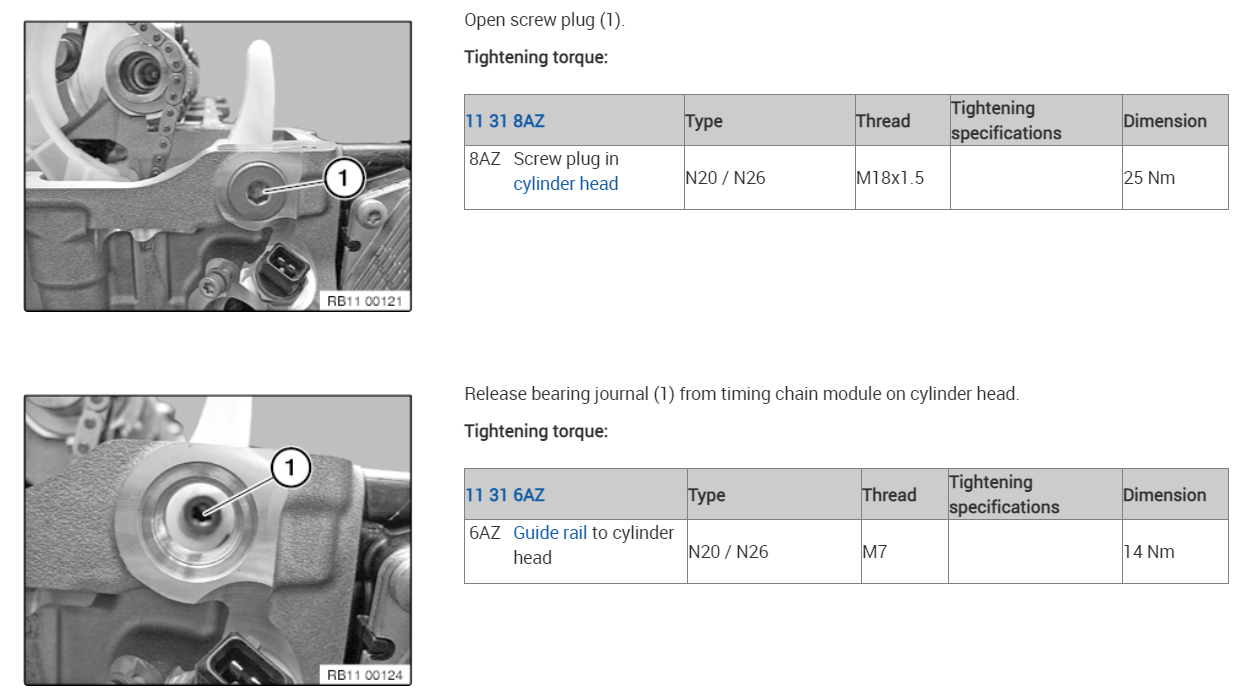The height and width of the screenshot is (689, 1256).
Task: Click 'Tightening specifications' header in the 8AZ table
Action: click(x=1005, y=120)
